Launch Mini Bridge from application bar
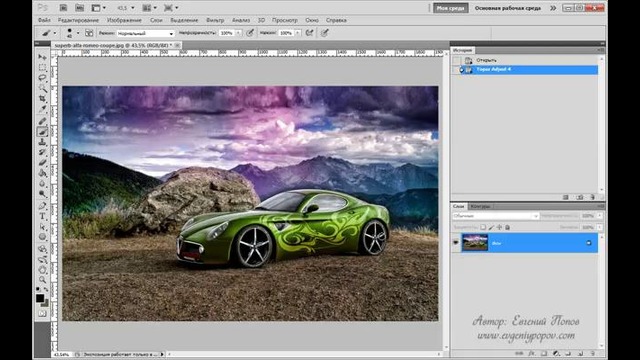This screenshot has width=640, height=360. pos(80,8)
